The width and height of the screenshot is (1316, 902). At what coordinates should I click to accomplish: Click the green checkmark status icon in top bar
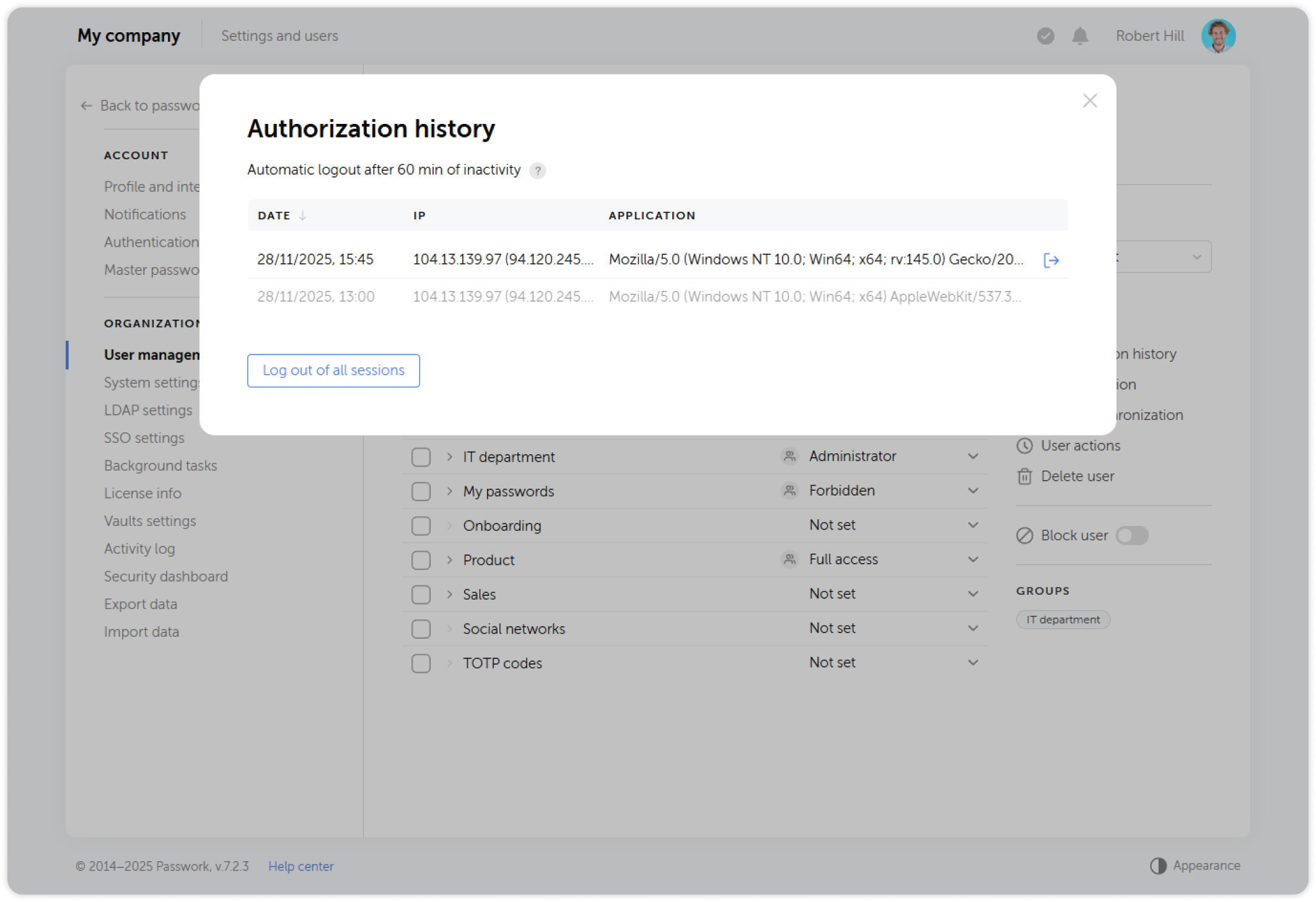(x=1045, y=36)
